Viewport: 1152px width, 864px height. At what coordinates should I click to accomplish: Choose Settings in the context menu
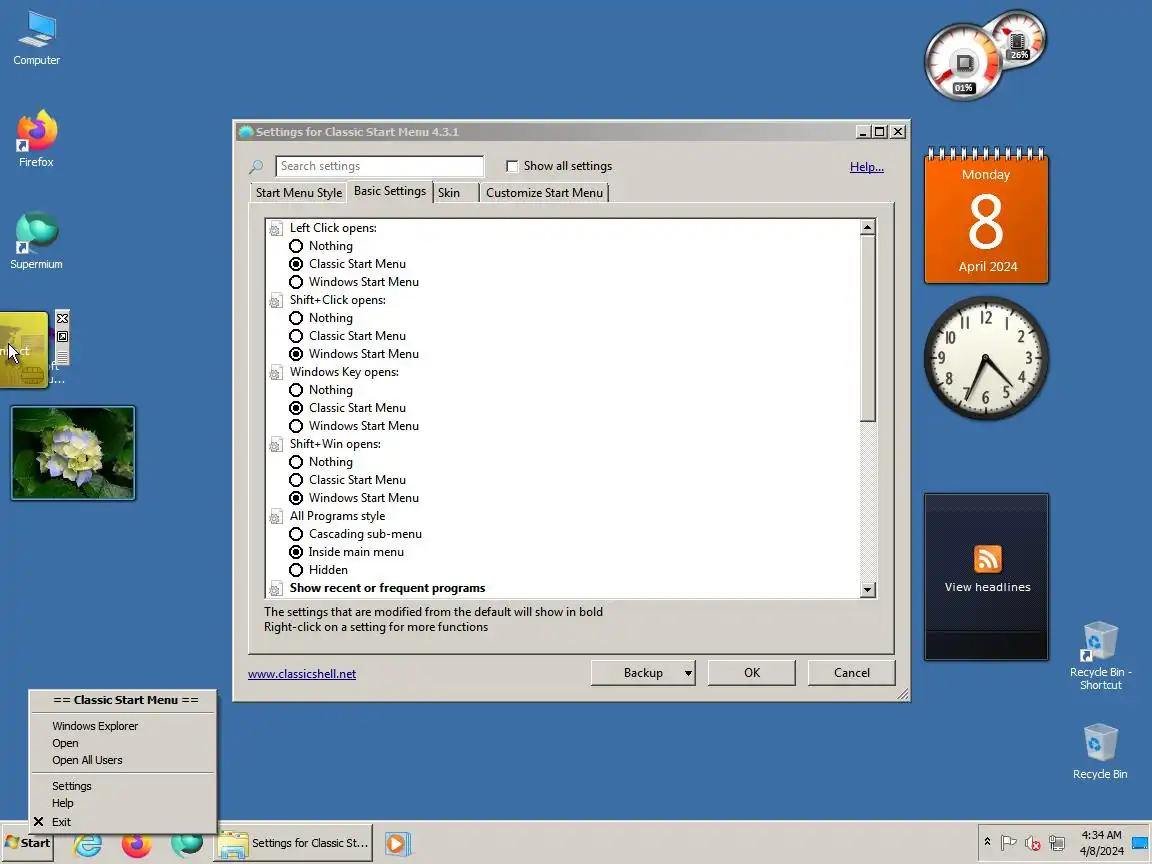[x=71, y=786]
